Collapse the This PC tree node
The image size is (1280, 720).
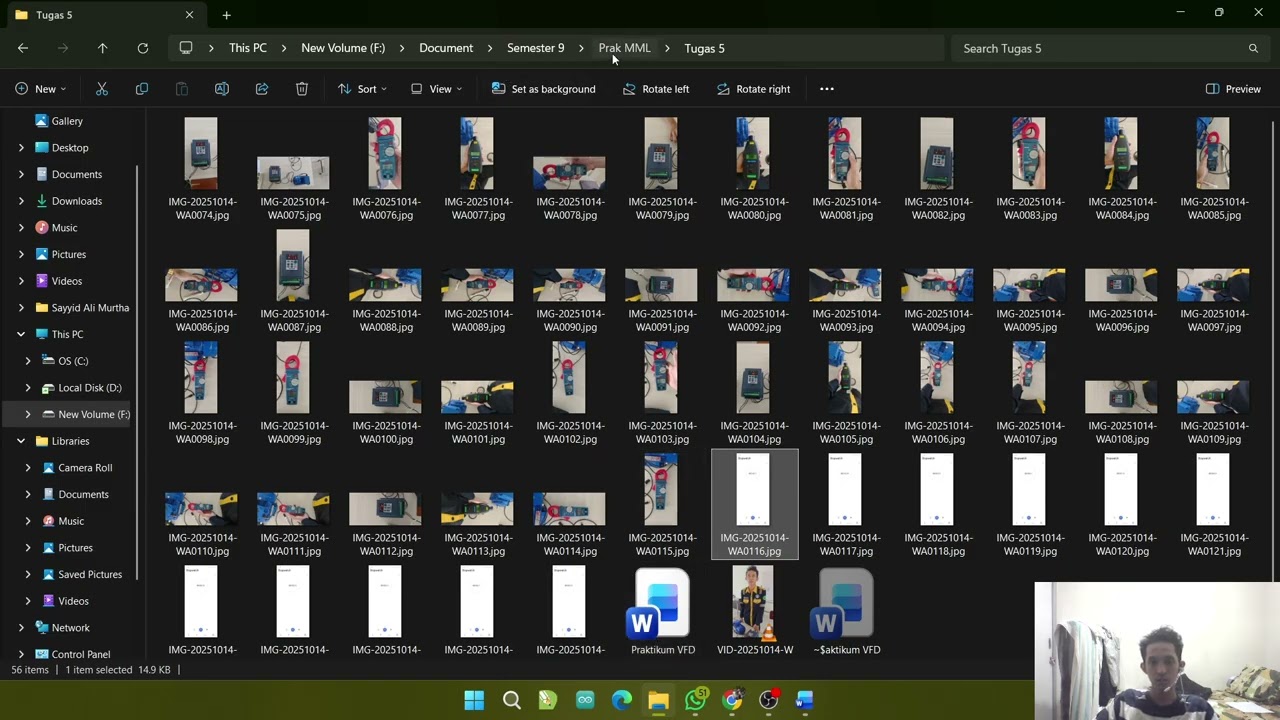21,334
